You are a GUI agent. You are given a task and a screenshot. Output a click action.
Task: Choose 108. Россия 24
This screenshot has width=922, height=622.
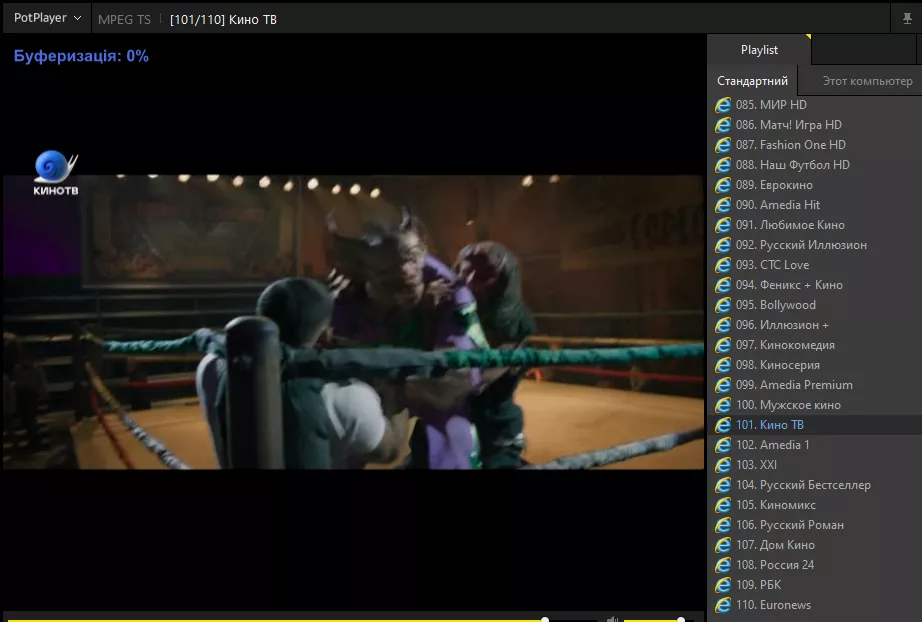(x=815, y=564)
